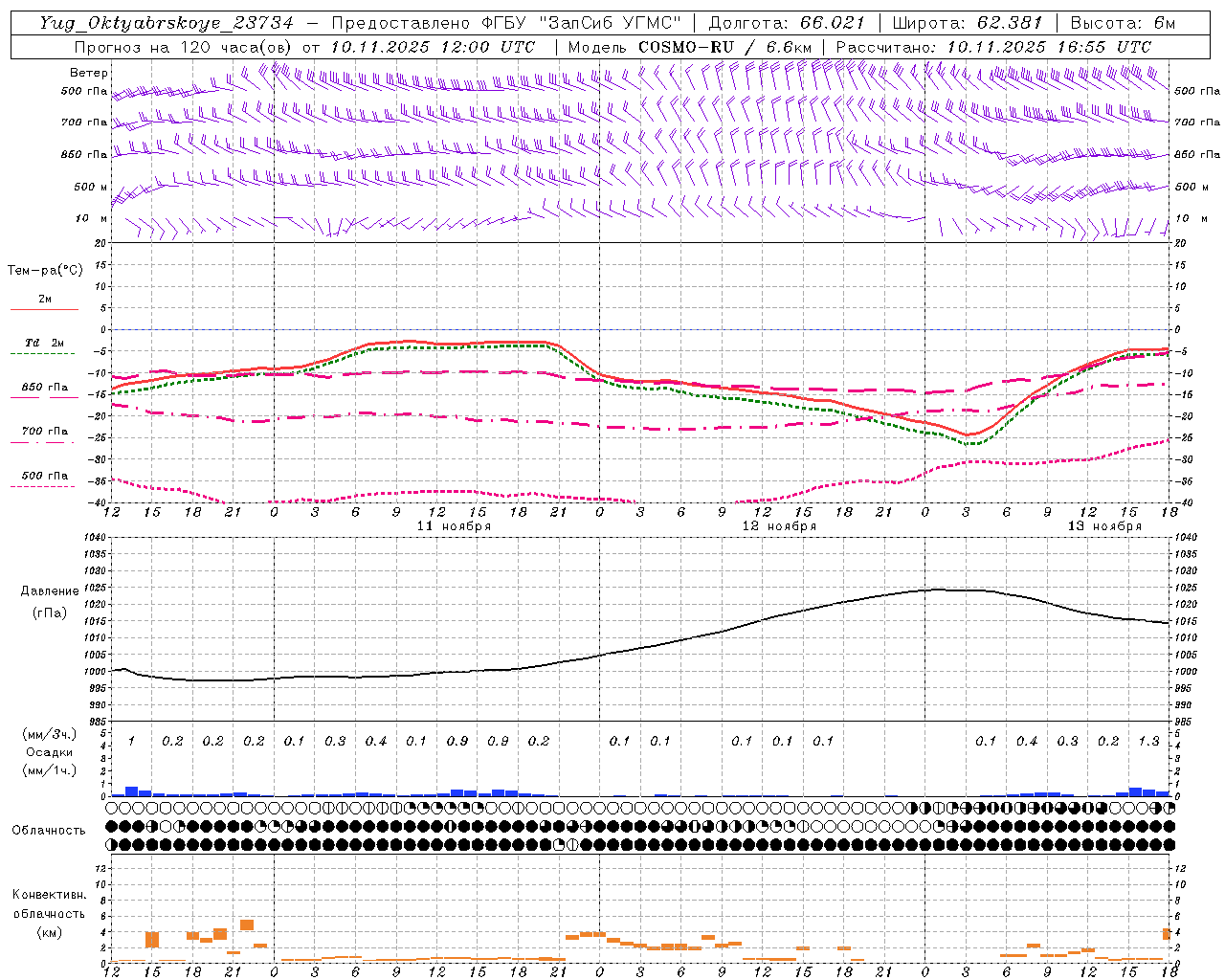
Task: Click the '(км)' unit label under convective cloudiness
Action: 50,933
